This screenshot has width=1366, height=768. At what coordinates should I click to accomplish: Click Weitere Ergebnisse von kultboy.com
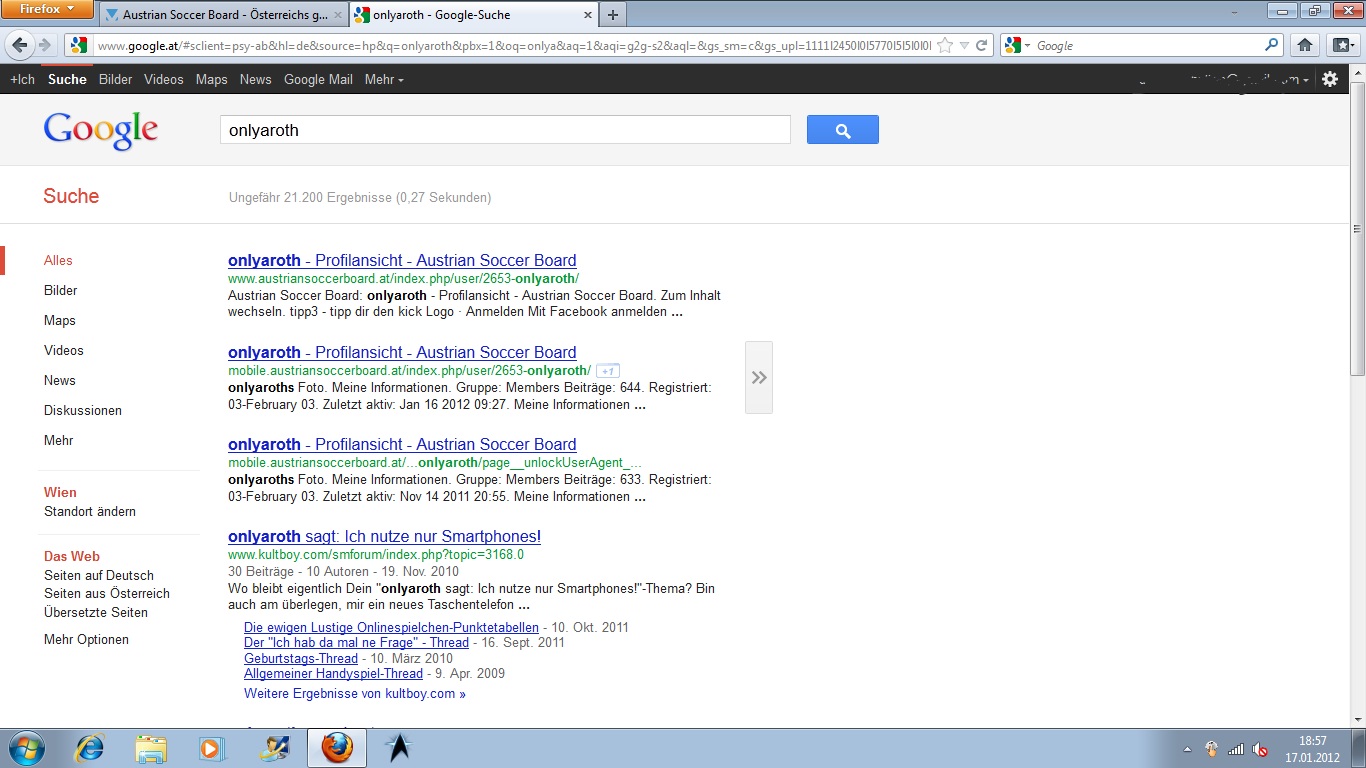(355, 693)
